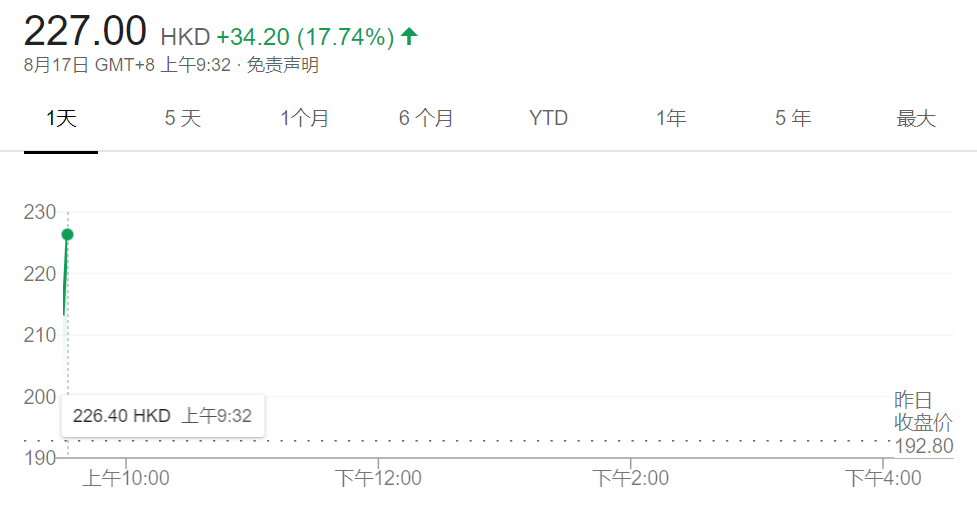The image size is (977, 518).
Task: Click the green data point on chart
Action: [67, 234]
